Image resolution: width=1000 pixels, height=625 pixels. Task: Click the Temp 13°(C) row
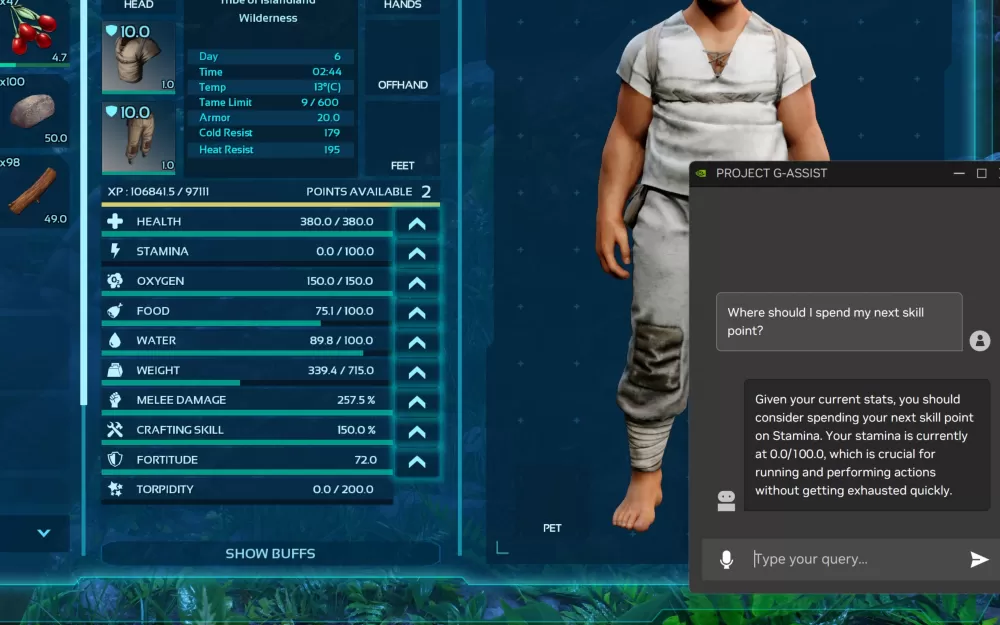270,87
